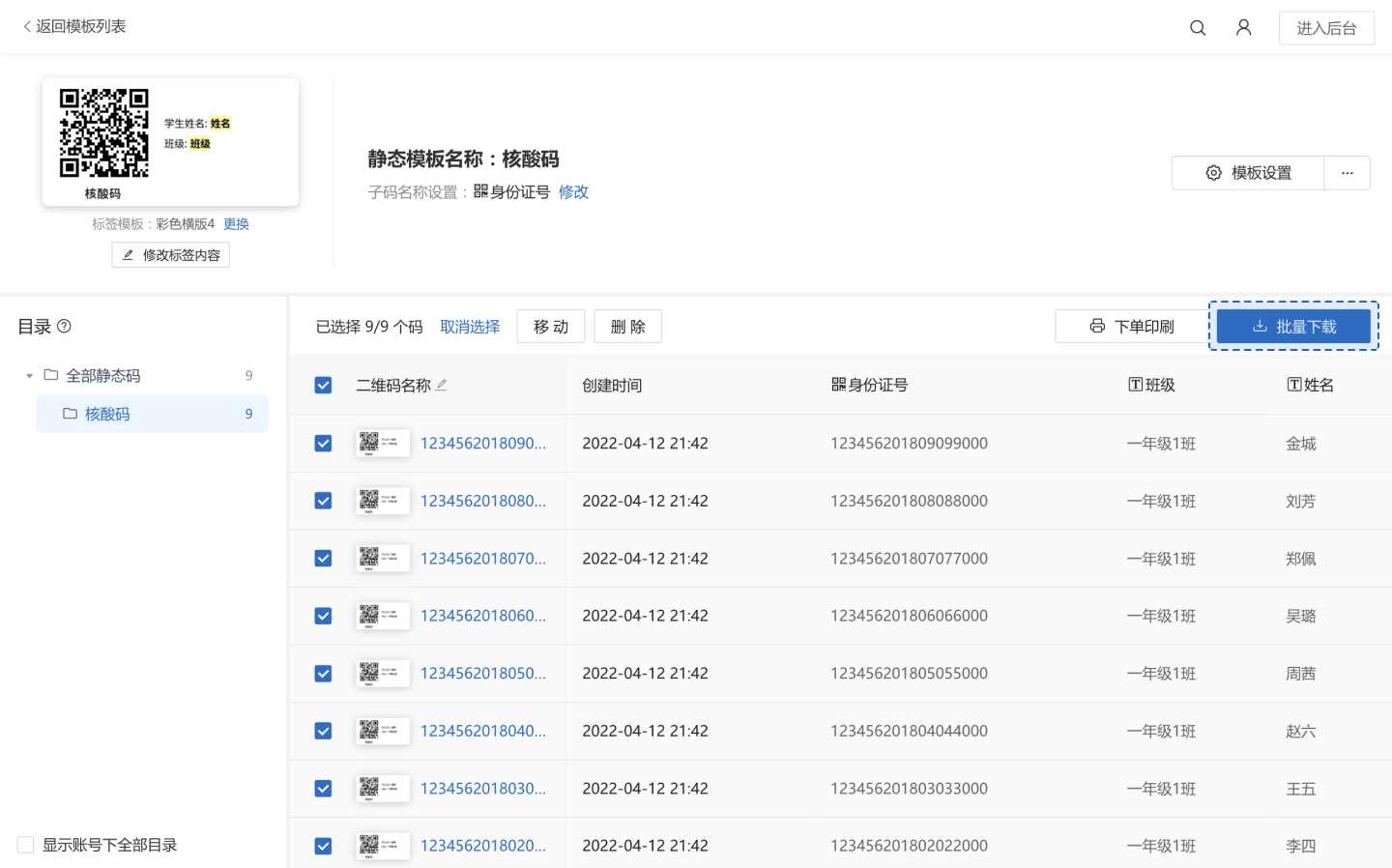Click the text icon in 姓名 column header

point(1294,385)
